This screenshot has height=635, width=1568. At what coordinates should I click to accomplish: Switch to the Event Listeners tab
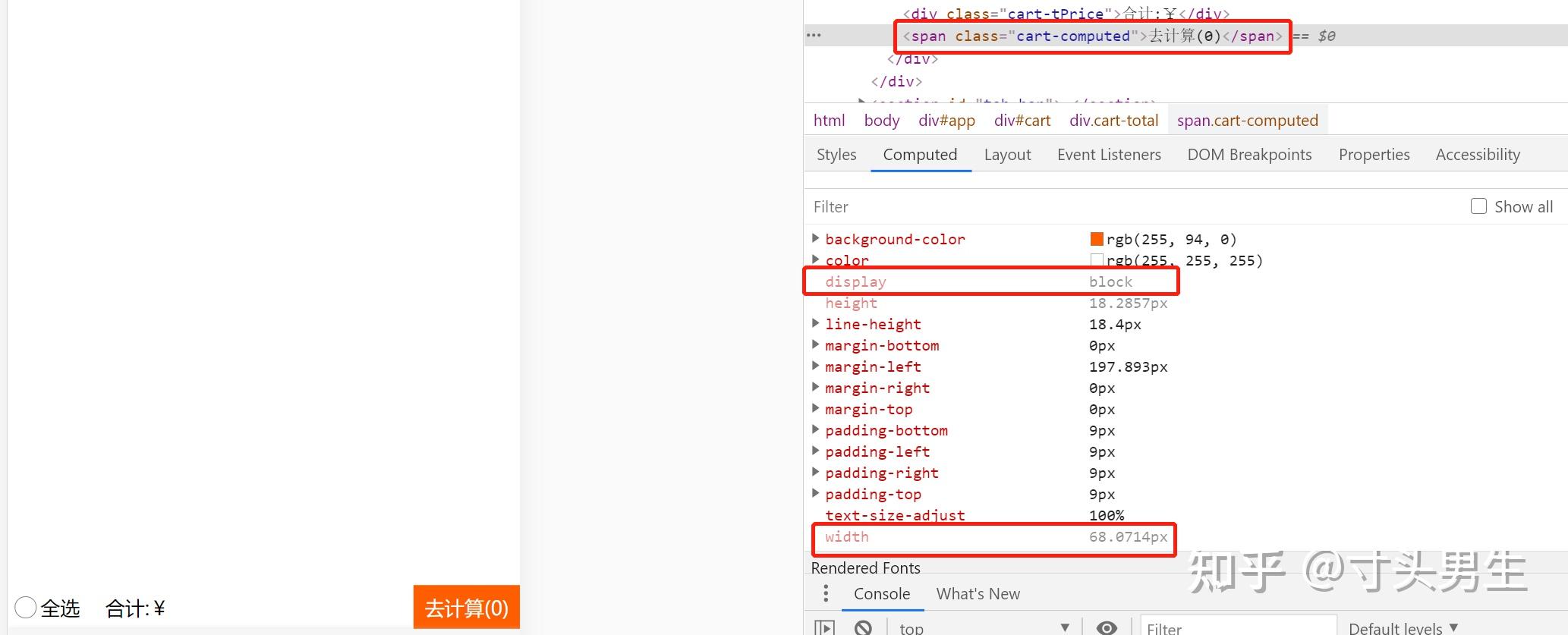tap(1109, 155)
